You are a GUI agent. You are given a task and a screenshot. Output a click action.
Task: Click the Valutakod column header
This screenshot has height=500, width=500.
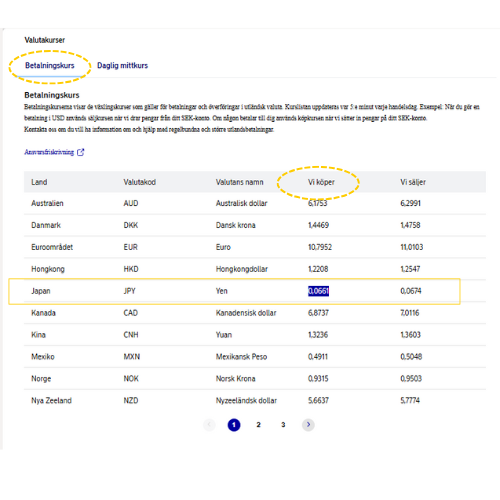coord(139,182)
